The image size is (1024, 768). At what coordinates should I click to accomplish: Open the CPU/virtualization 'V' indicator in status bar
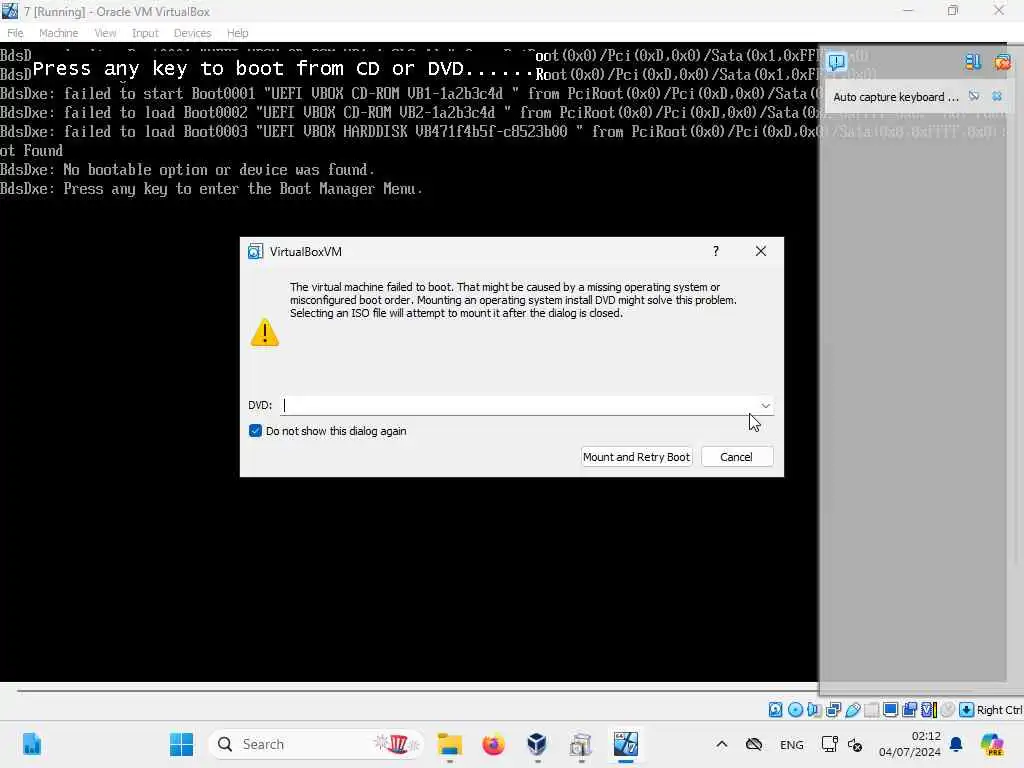tap(929, 710)
